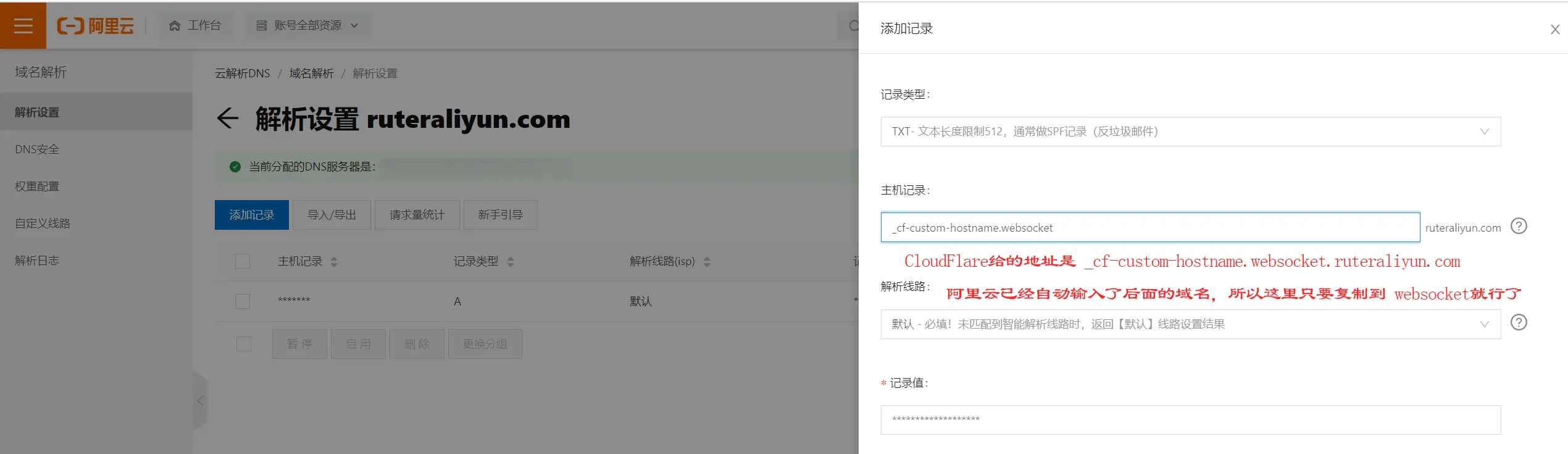This screenshot has height=454, width=1568.
Task: Click the 启用 batch button
Action: click(358, 344)
